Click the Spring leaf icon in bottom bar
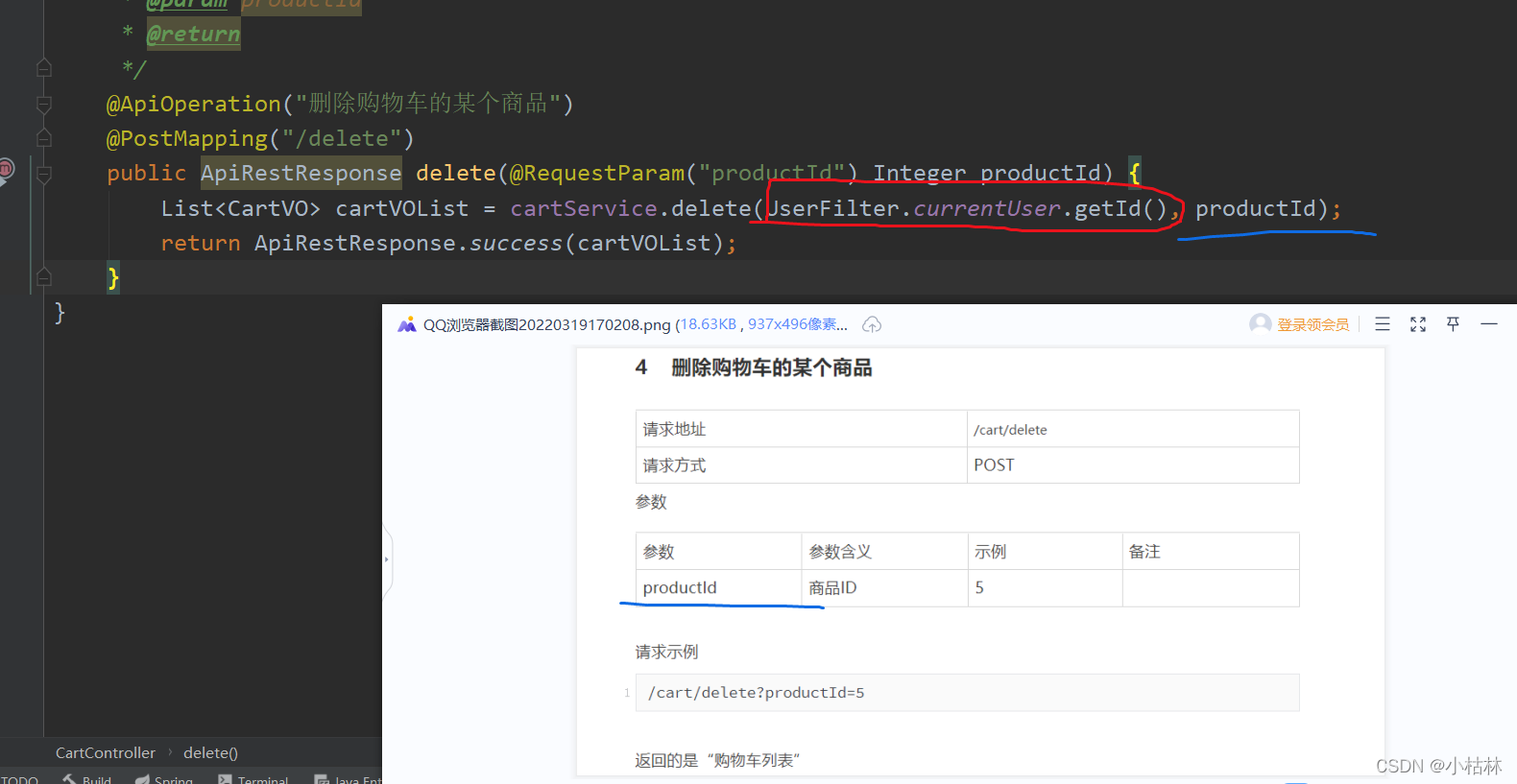1517x784 pixels. coord(142,779)
